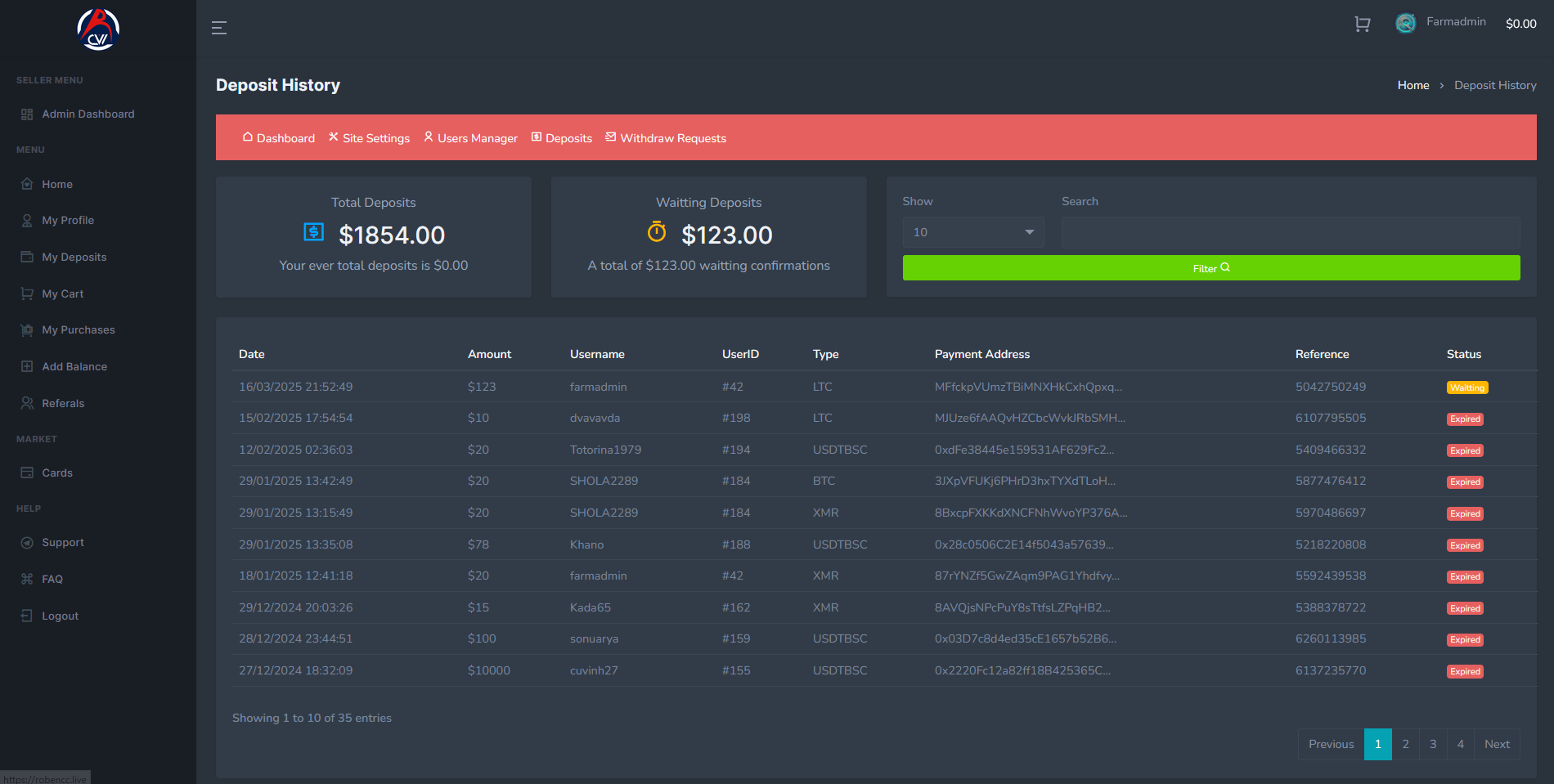The width and height of the screenshot is (1554, 784).
Task: Toggle the sidebar with the hamburger icon
Action: [218, 28]
